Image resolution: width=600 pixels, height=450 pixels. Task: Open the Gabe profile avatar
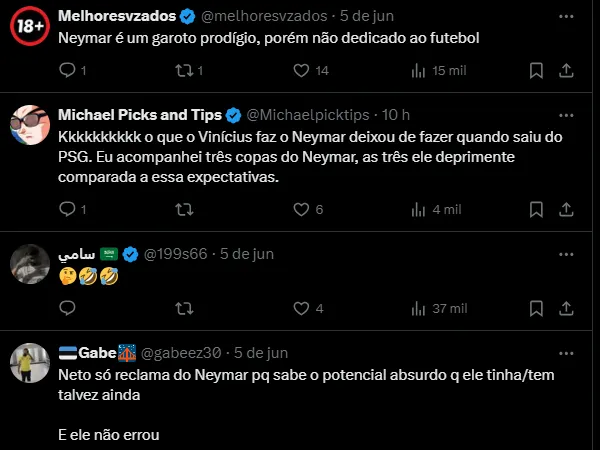30,362
